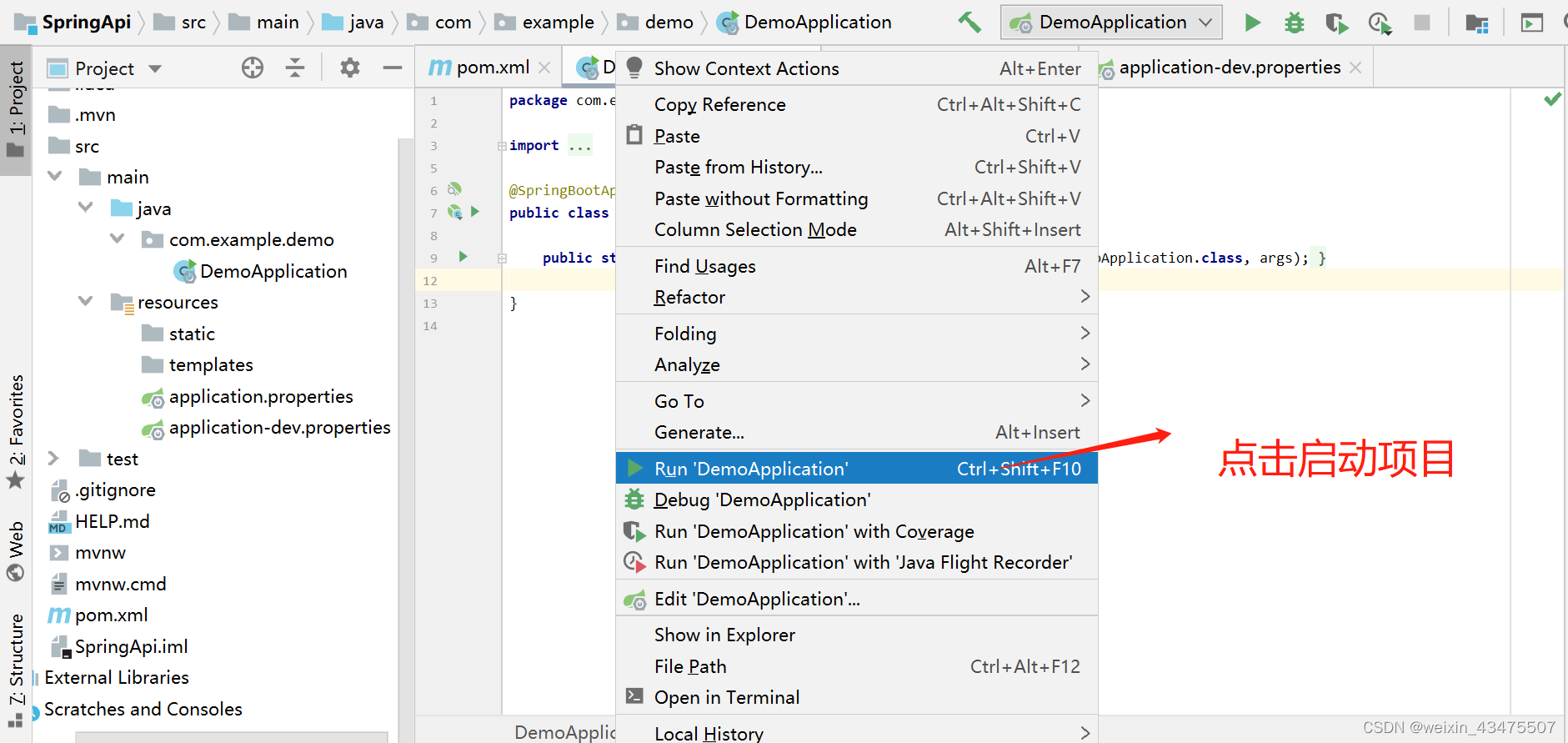Image resolution: width=1568 pixels, height=743 pixels.
Task: Choose Copy Reference menu item
Action: click(856, 104)
